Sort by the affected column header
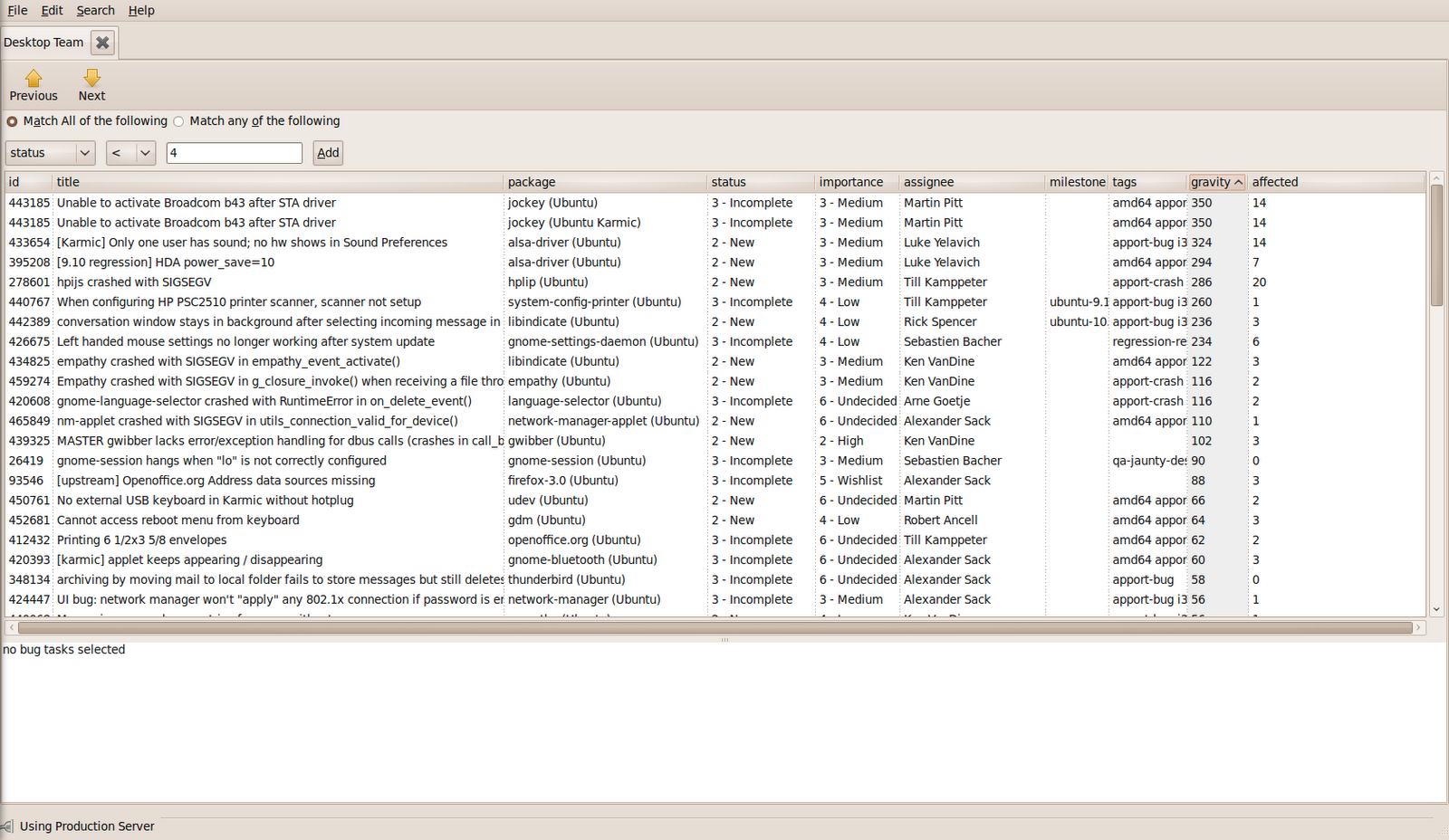Viewport: 1449px width, 840px height. coord(1337,182)
